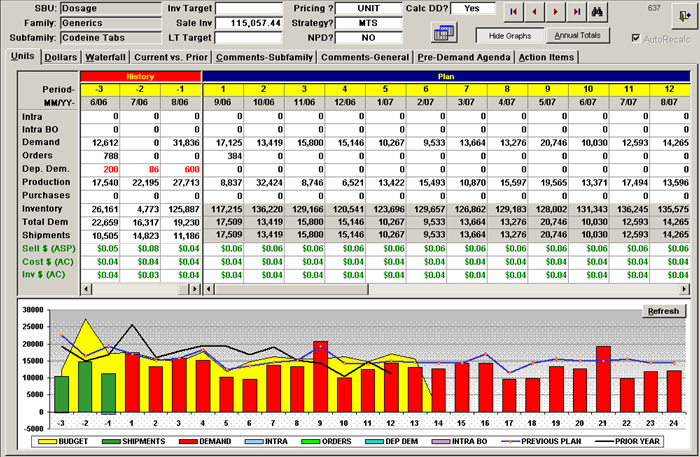This screenshot has height=457, width=700.
Task: Open the Pre-Demand Agenda tab
Action: (x=464, y=58)
